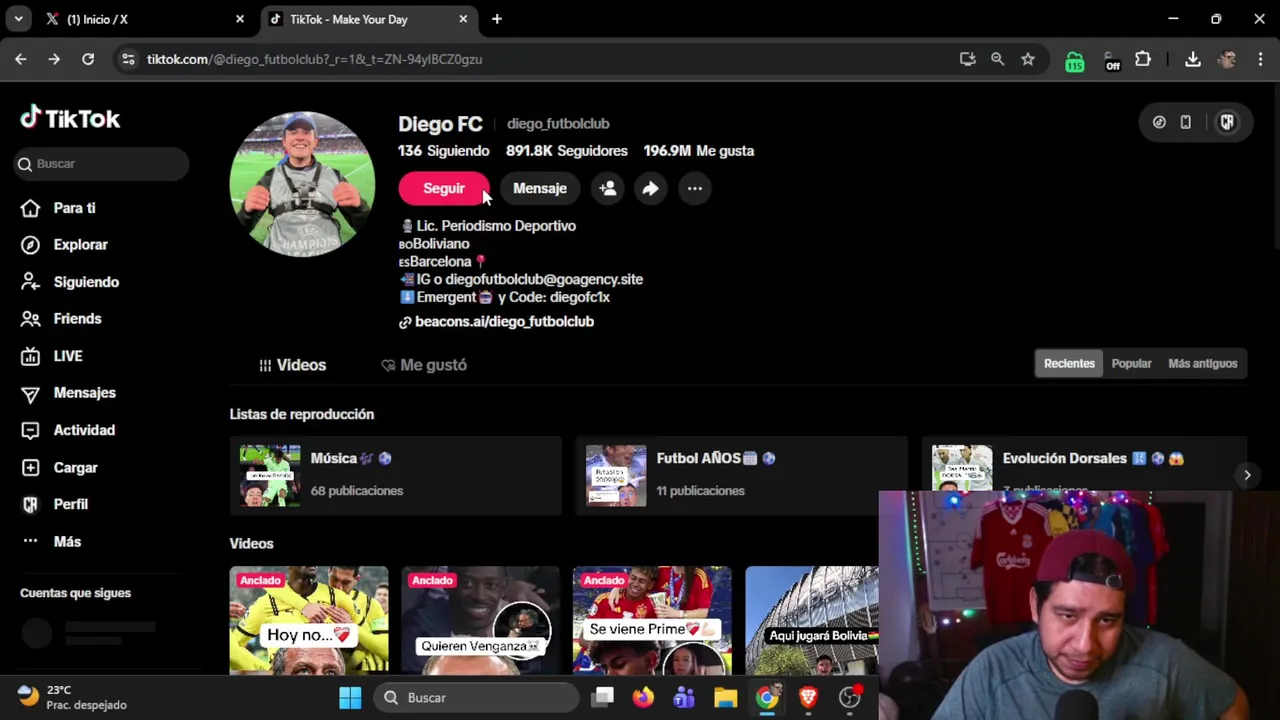
Task: Open browser downloads
Action: [1192, 59]
